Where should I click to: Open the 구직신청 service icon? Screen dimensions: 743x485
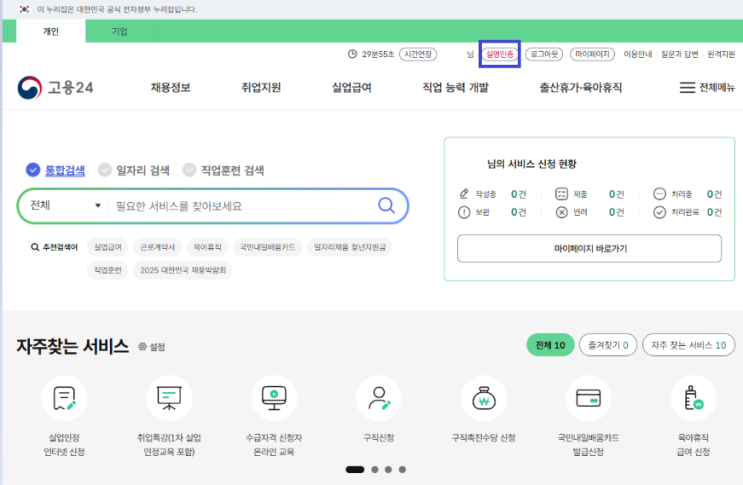pyautogui.click(x=378, y=399)
